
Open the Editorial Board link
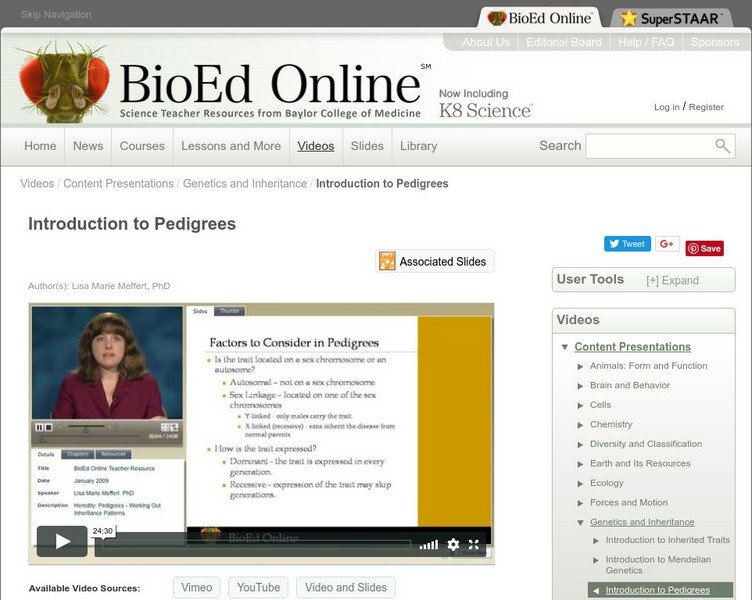coord(564,42)
